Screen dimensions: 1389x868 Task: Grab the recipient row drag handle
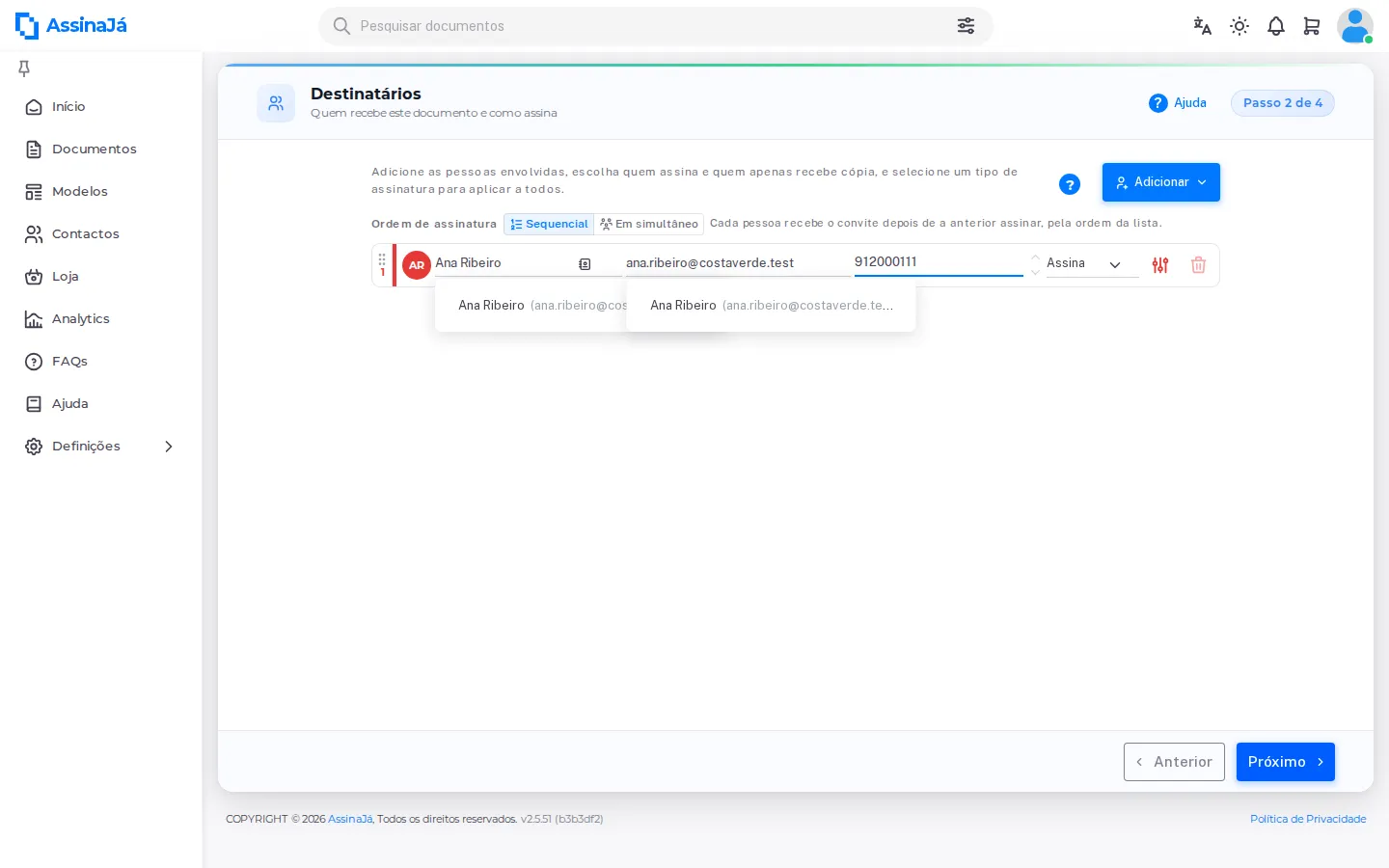382,259
